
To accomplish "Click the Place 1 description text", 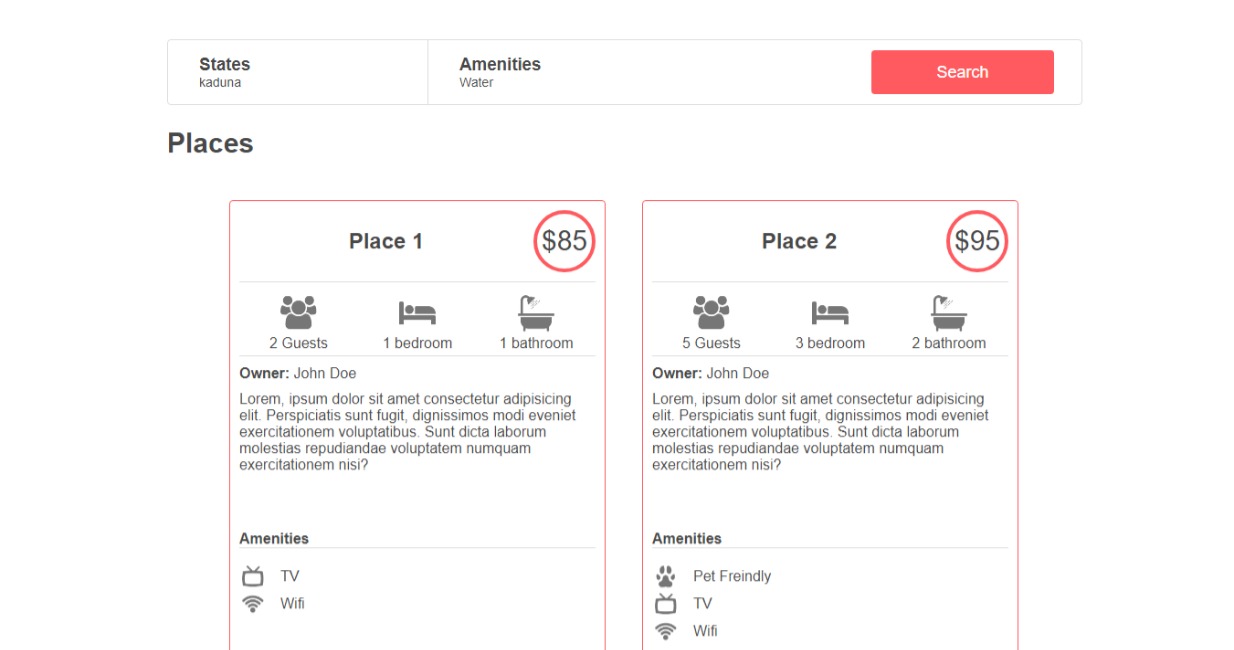I will pos(408,432).
